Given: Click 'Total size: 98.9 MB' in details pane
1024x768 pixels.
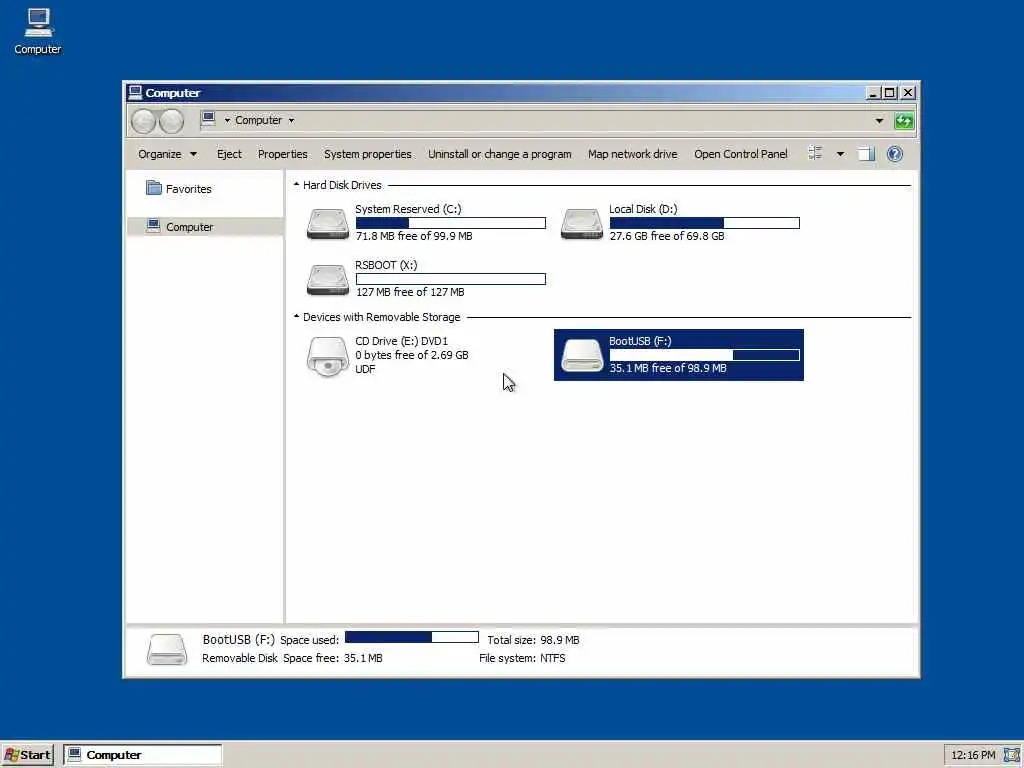Looking at the screenshot, I should (534, 640).
